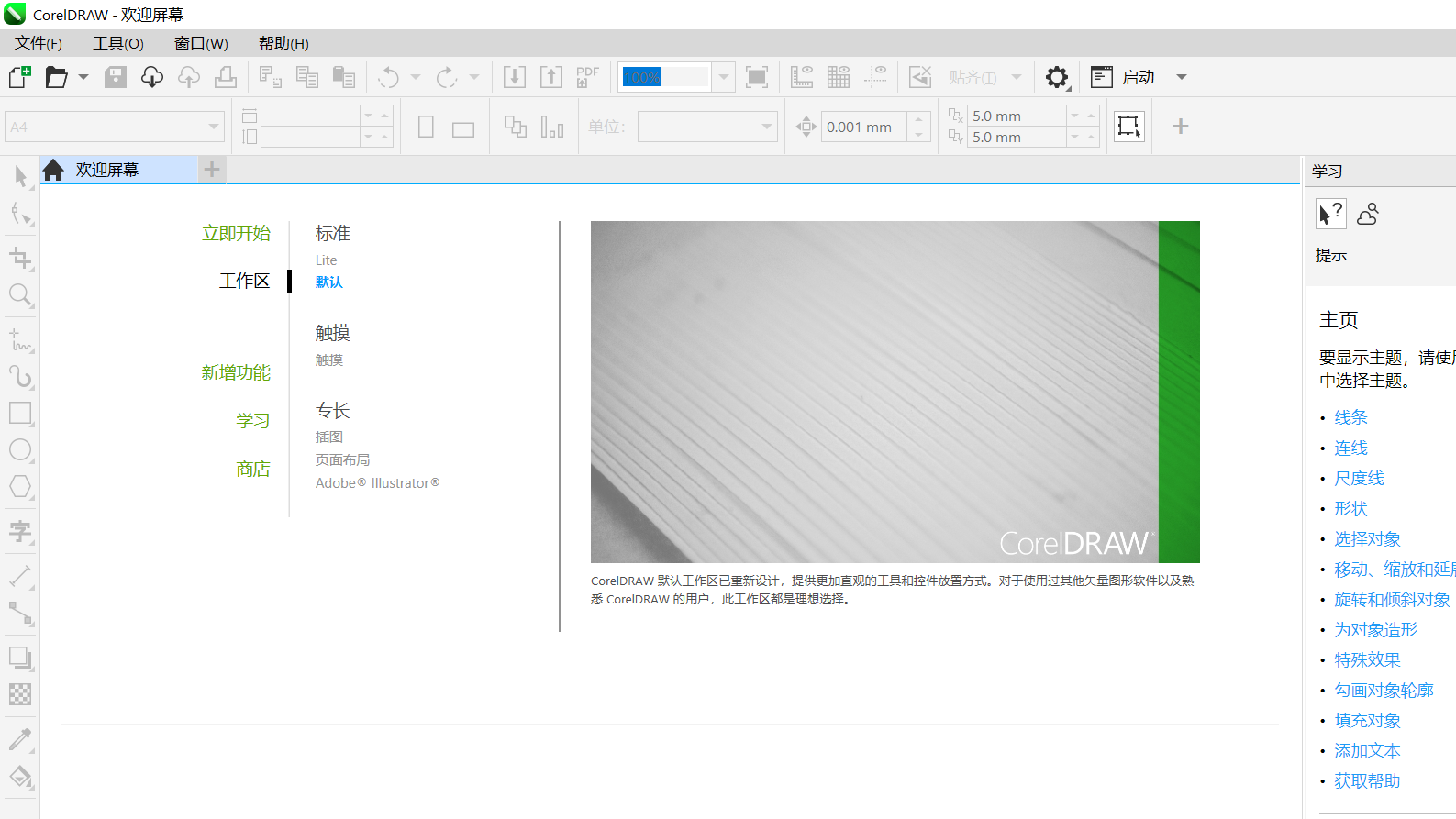The height and width of the screenshot is (819, 1456).
Task: Click the 线条 help topic link
Action: point(1350,417)
